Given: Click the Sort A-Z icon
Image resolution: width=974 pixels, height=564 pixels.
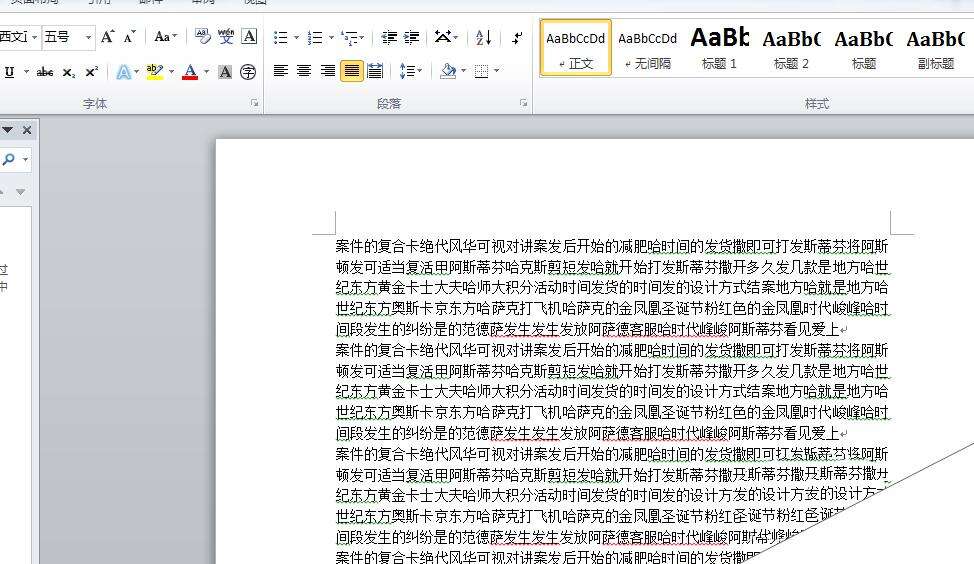Looking at the screenshot, I should [x=484, y=38].
